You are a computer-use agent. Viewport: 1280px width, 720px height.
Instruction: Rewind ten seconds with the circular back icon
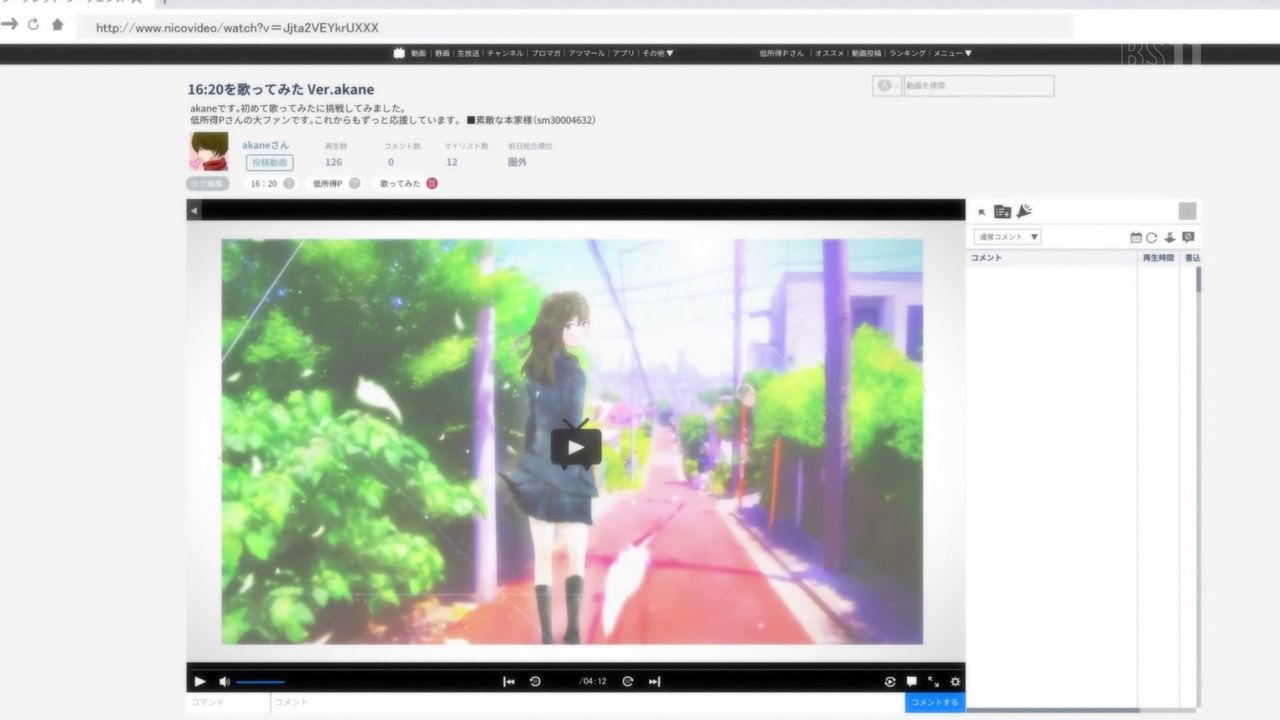[x=535, y=682]
